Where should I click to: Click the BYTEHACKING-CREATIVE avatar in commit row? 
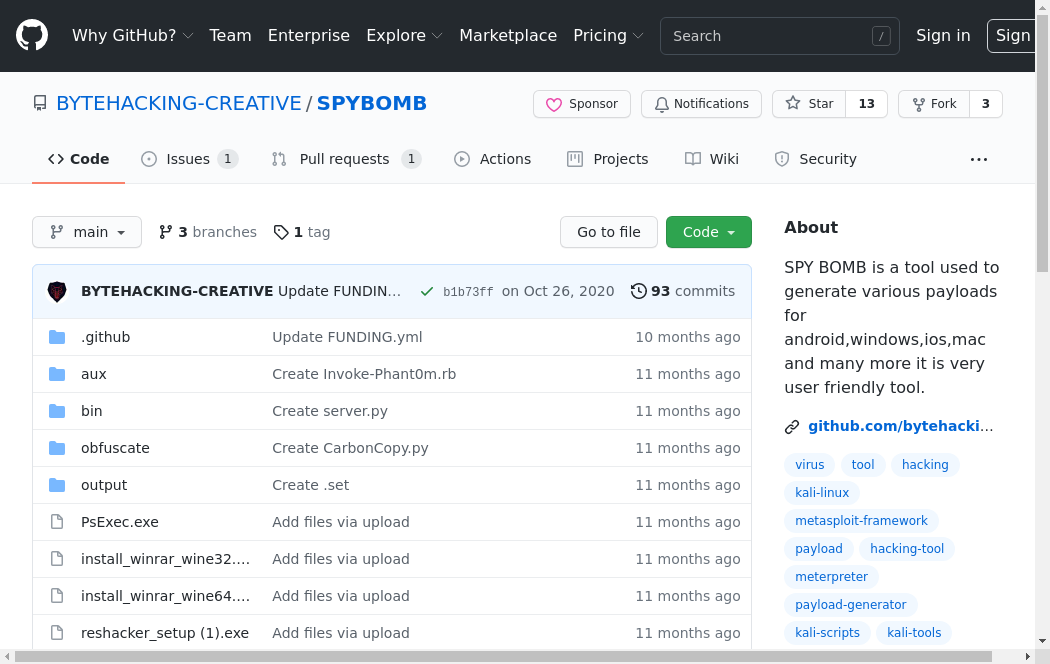[58, 292]
